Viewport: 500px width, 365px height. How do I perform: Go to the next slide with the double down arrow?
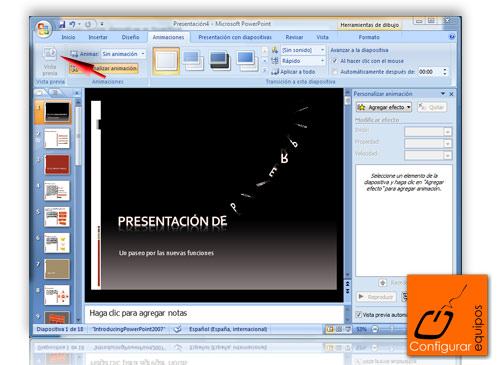[x=347, y=291]
